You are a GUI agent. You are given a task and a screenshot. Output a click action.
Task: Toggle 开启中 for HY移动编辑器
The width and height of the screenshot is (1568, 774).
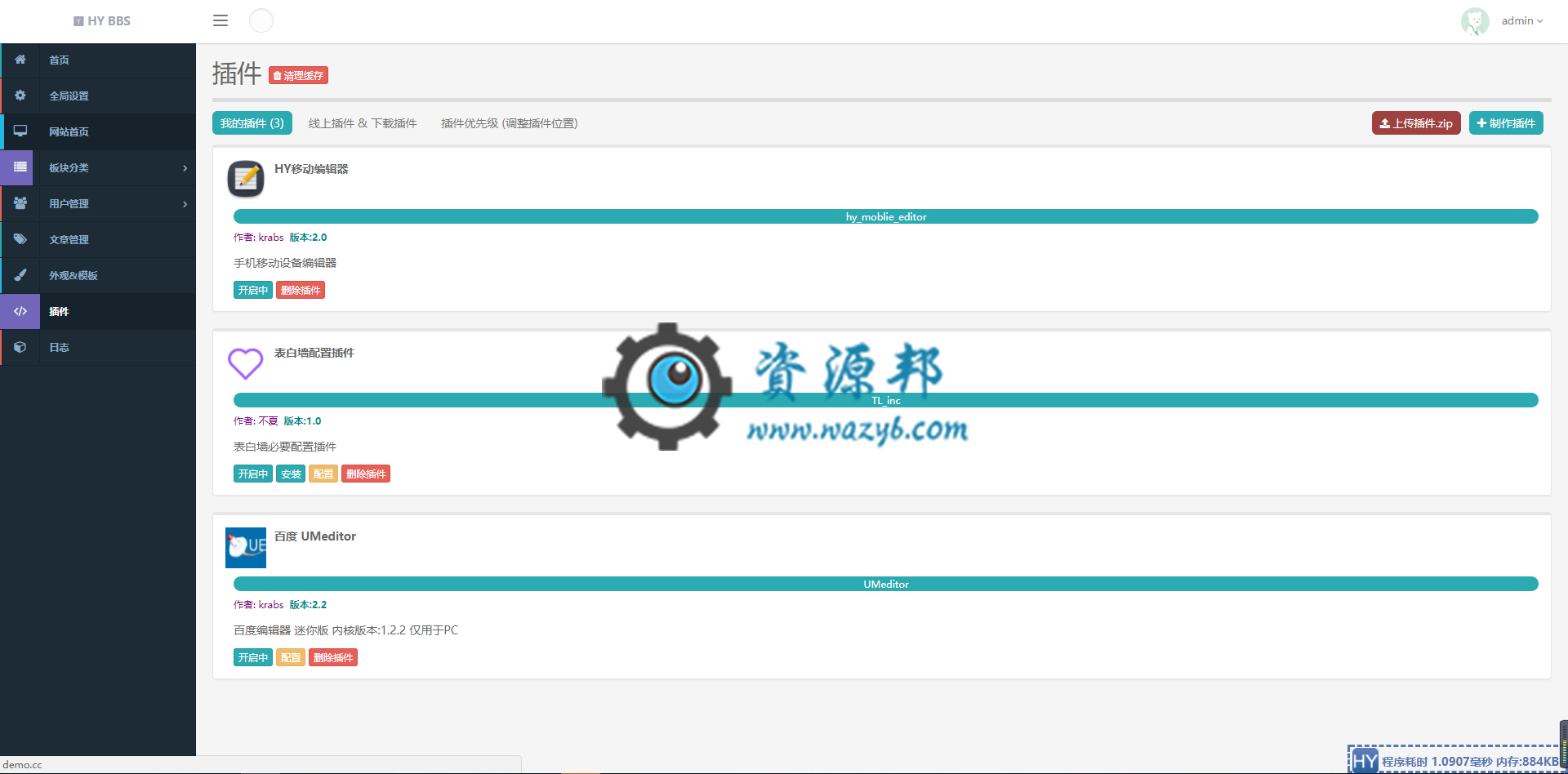coord(253,290)
